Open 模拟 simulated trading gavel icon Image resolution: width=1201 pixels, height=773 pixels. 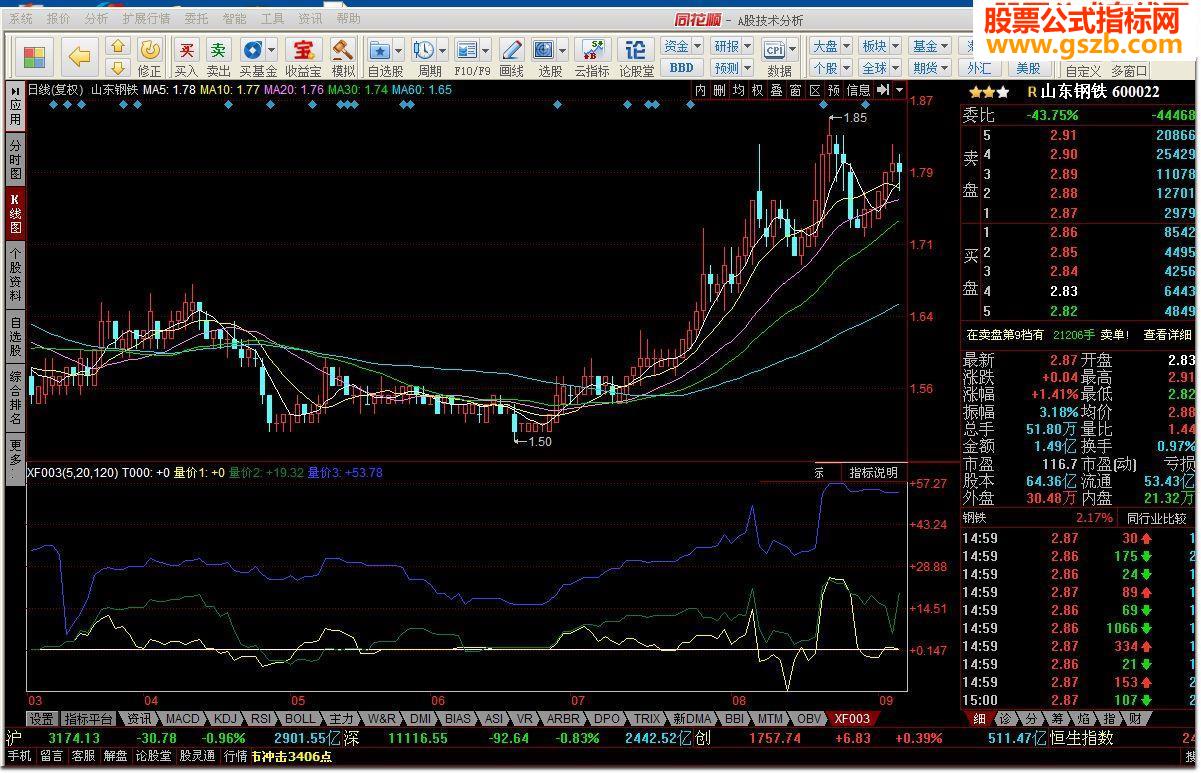(343, 56)
